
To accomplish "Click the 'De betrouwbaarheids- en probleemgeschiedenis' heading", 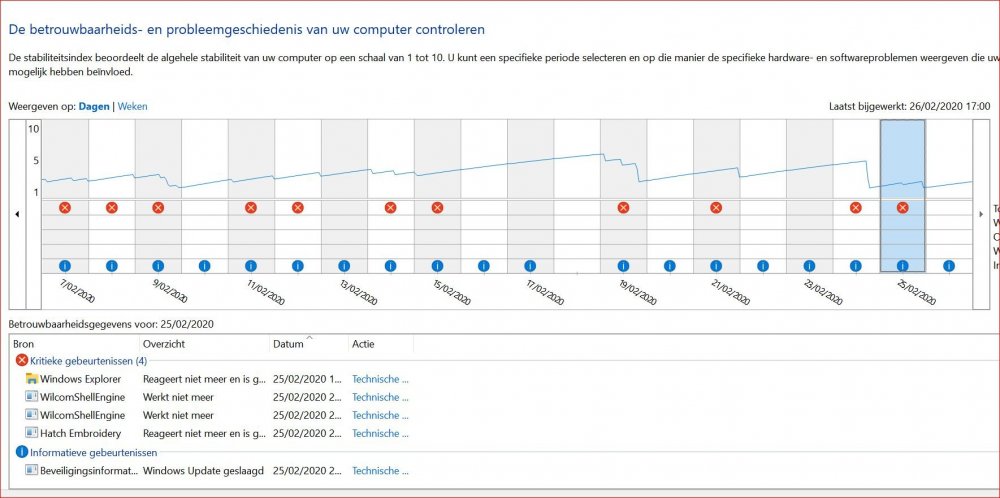I will [x=246, y=29].
